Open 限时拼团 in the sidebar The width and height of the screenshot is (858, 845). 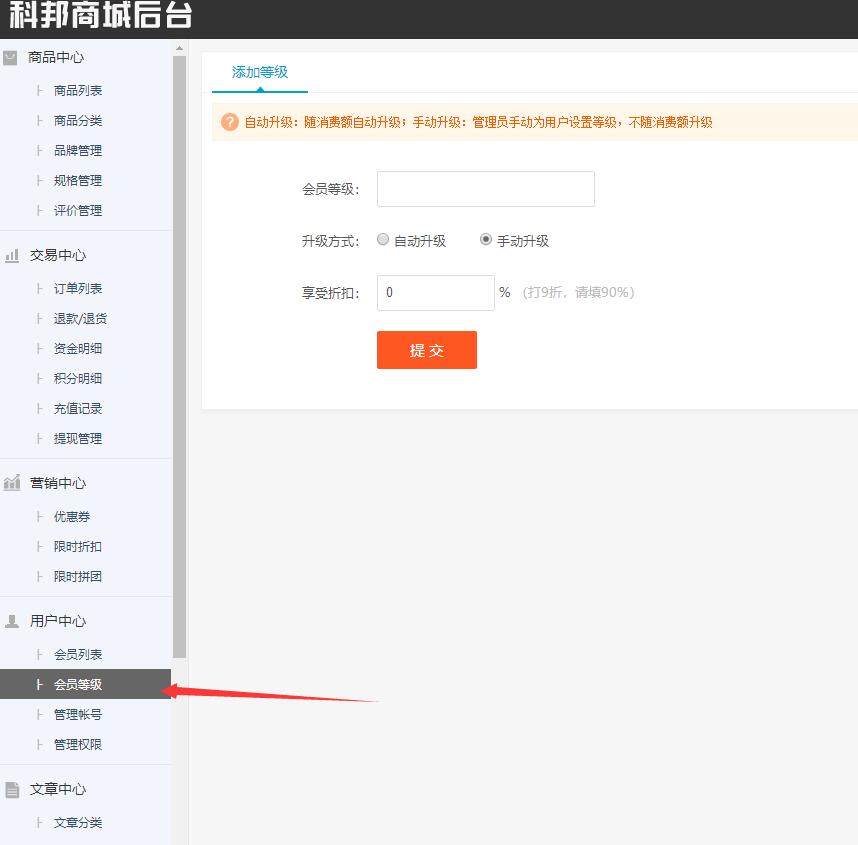point(78,577)
